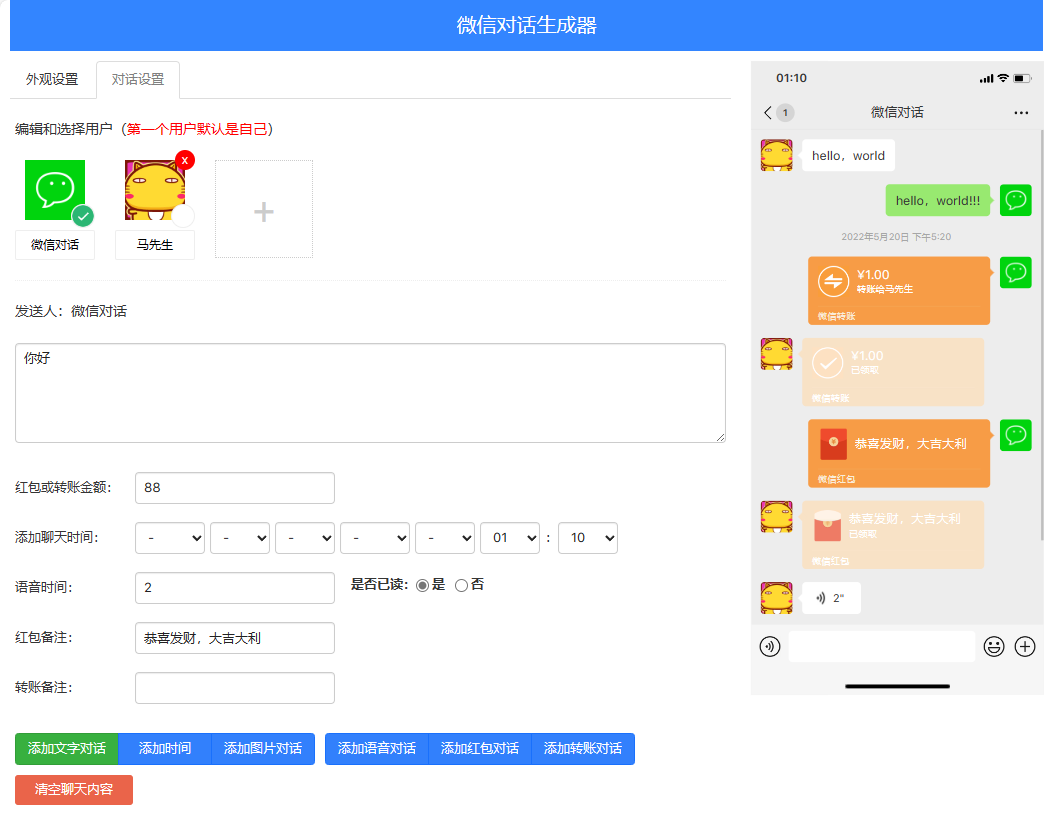Select the 马先生 cat avatar
Image resolution: width=1053 pixels, height=818 pixels.
[x=154, y=190]
